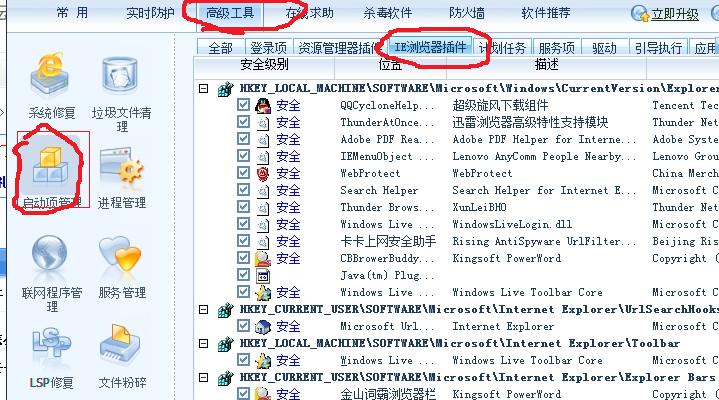This screenshot has width=719, height=400.
Task: Open the 服务管理 service manager tool
Action: tap(122, 267)
